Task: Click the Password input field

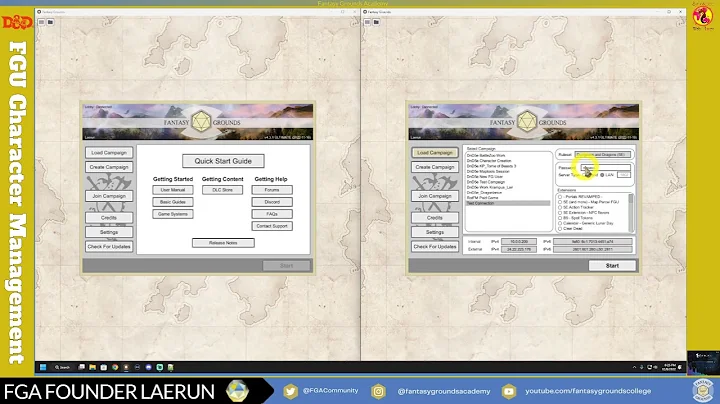Action: coord(606,168)
